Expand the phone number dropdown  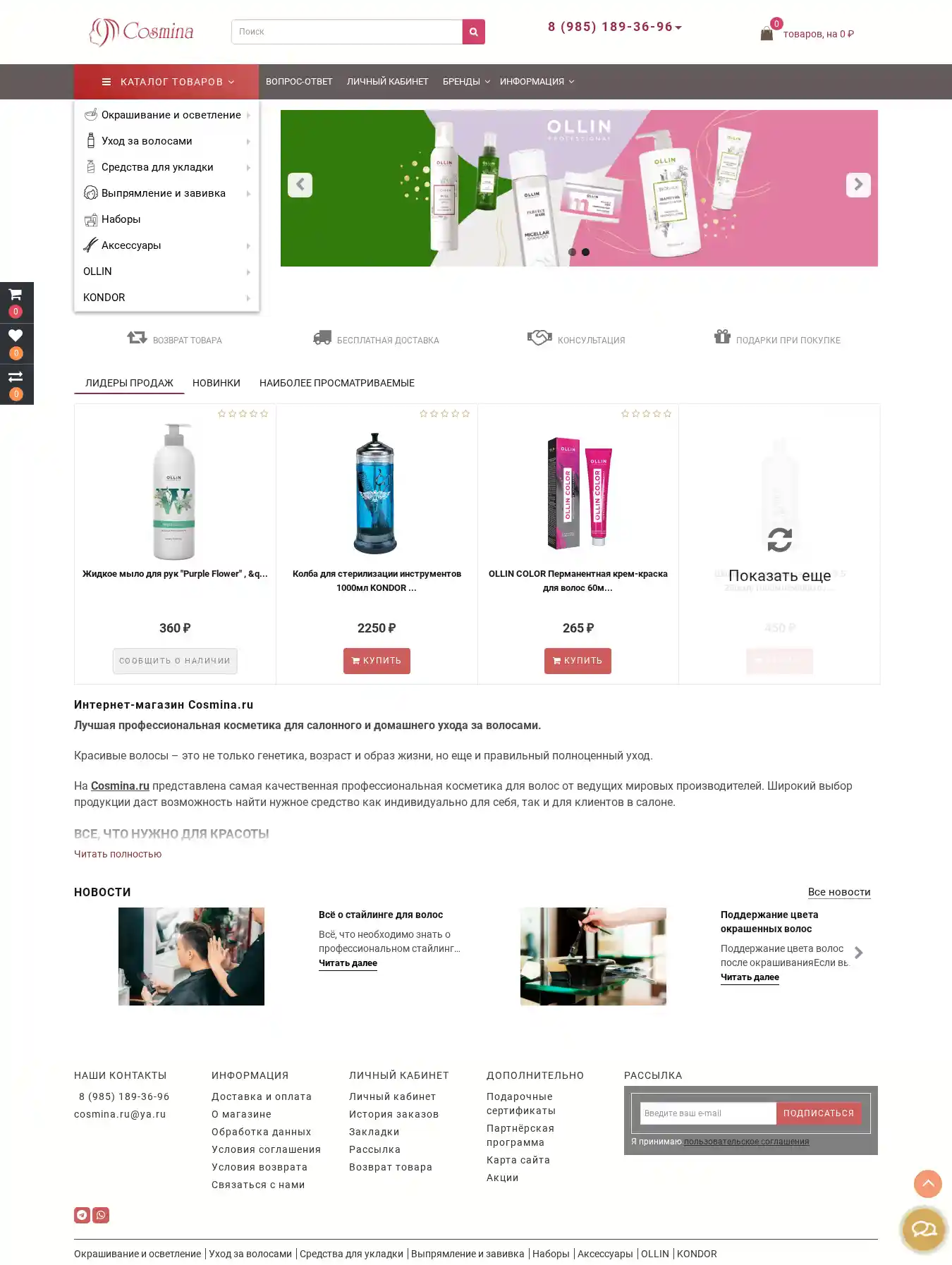pos(678,28)
